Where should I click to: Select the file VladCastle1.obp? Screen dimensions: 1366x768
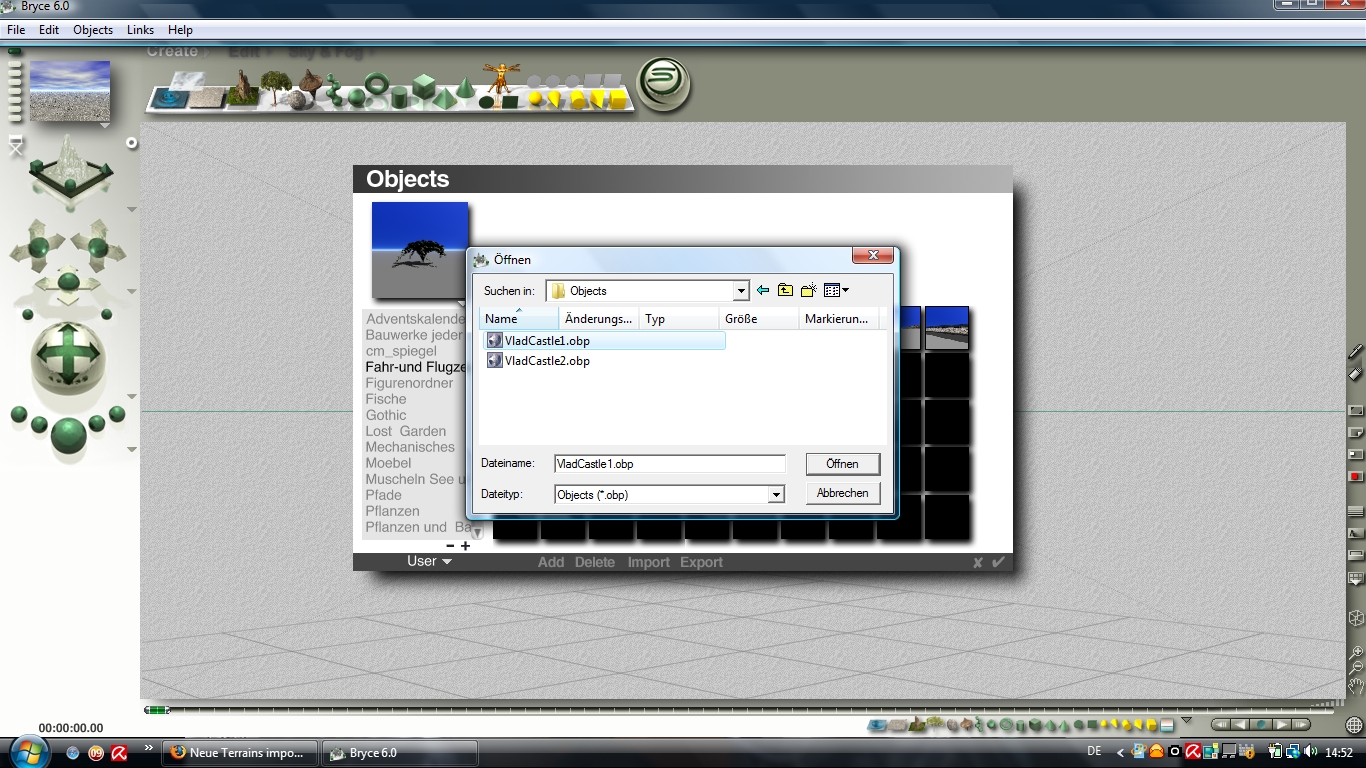(x=605, y=341)
